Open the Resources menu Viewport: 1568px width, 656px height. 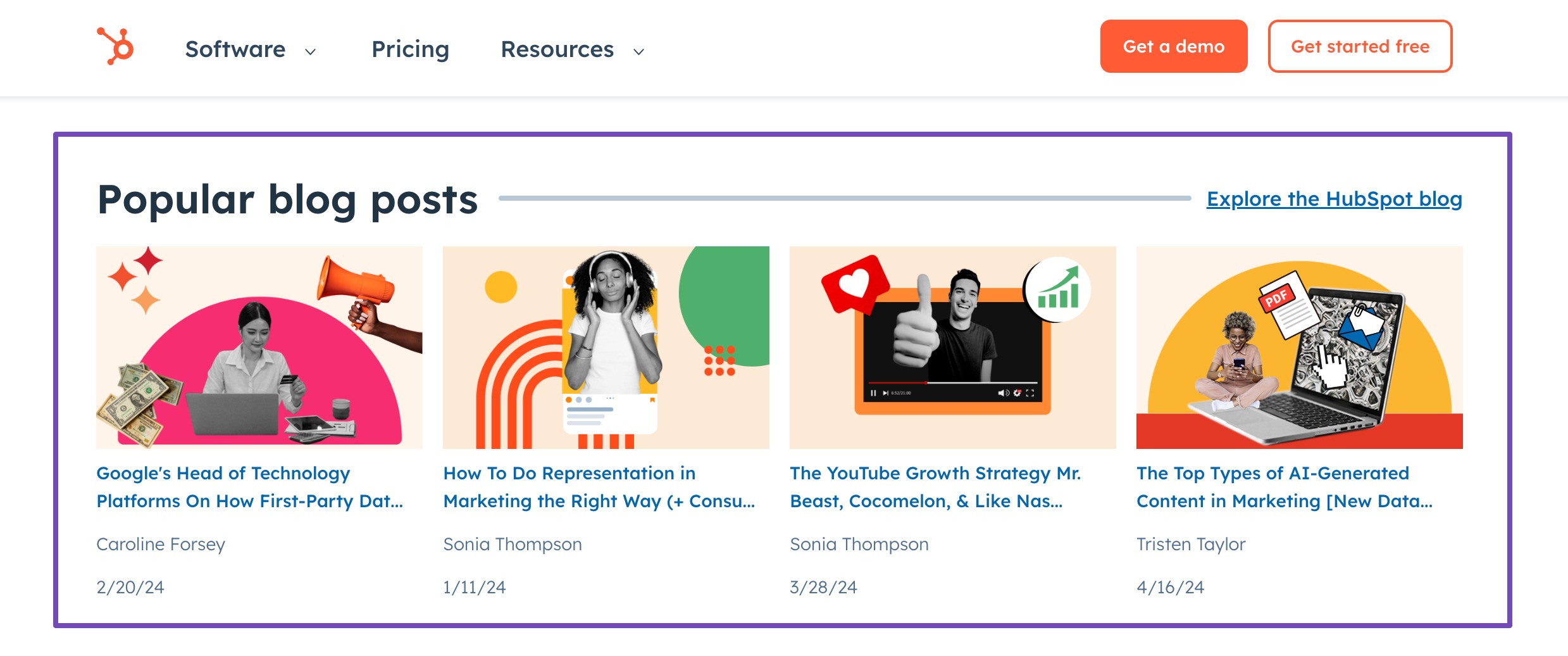[557, 49]
